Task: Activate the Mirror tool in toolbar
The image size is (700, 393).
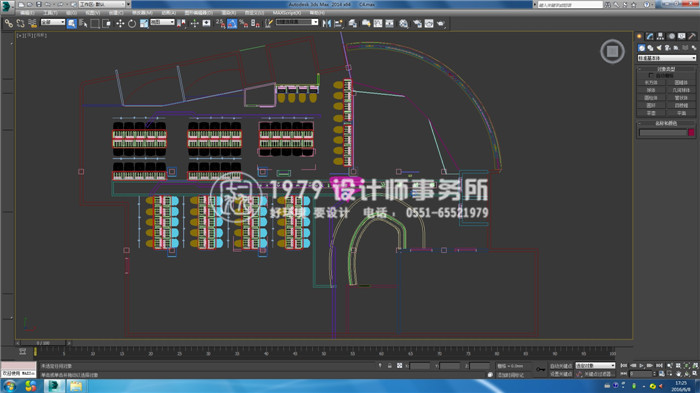Action: coord(327,24)
